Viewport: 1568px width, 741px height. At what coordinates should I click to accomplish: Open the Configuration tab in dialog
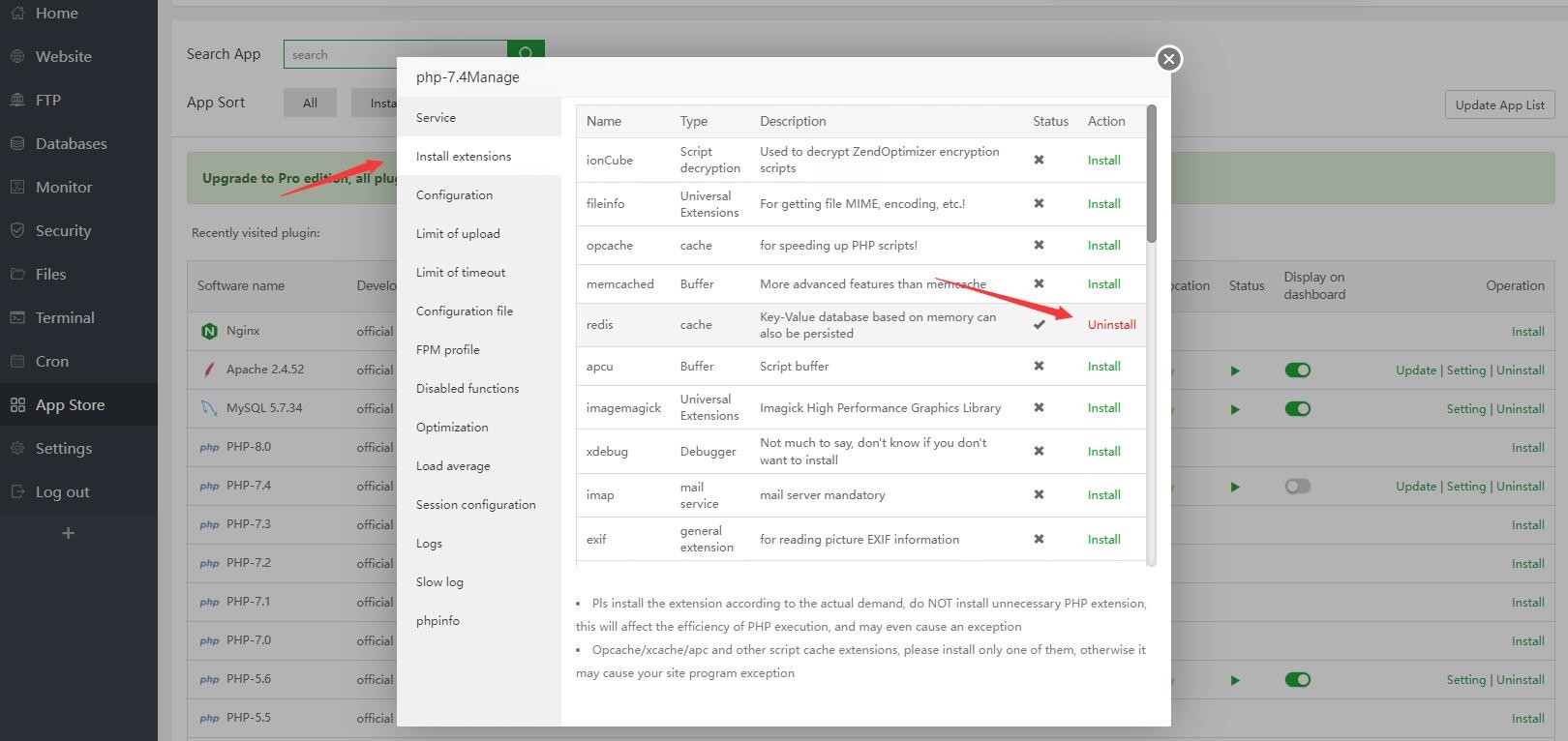(454, 194)
